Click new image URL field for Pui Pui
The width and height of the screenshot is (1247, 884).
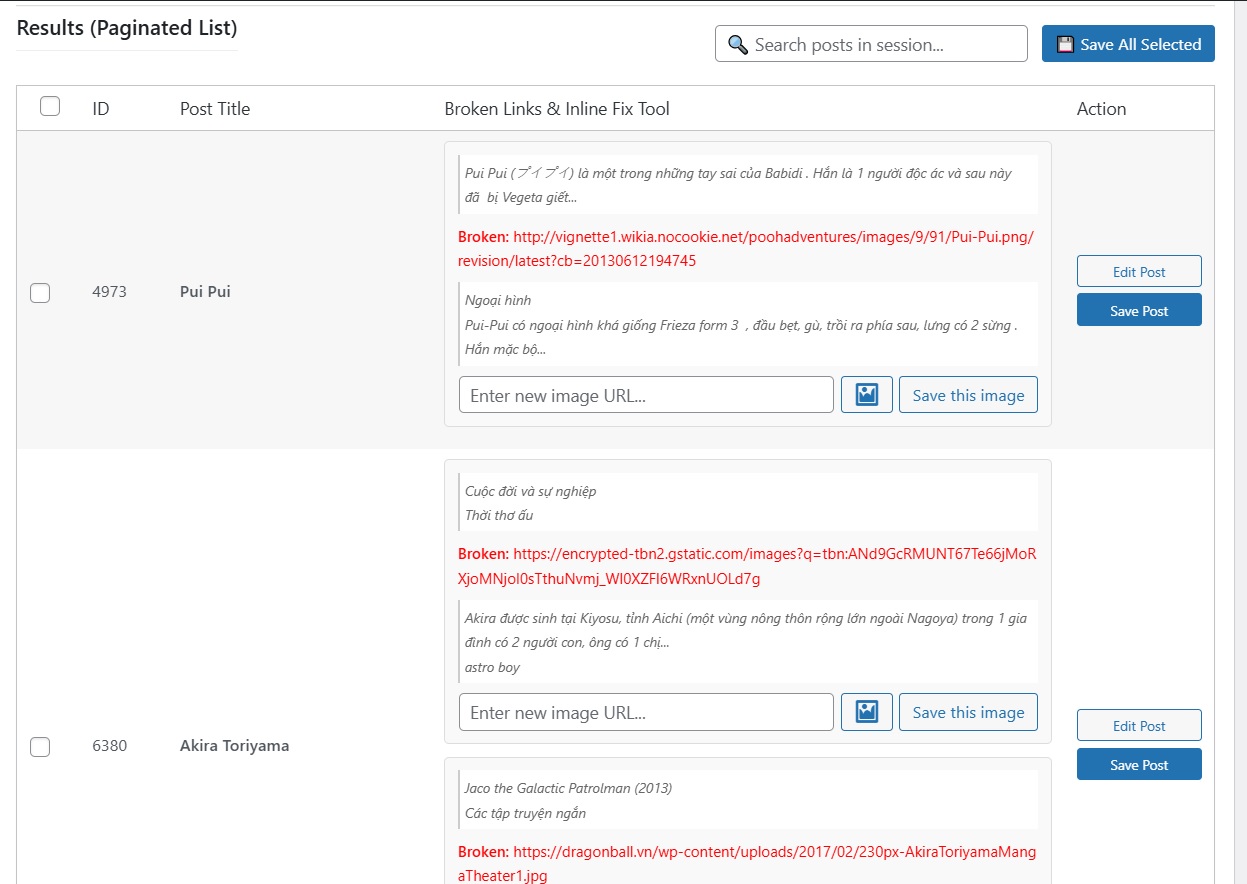point(646,395)
